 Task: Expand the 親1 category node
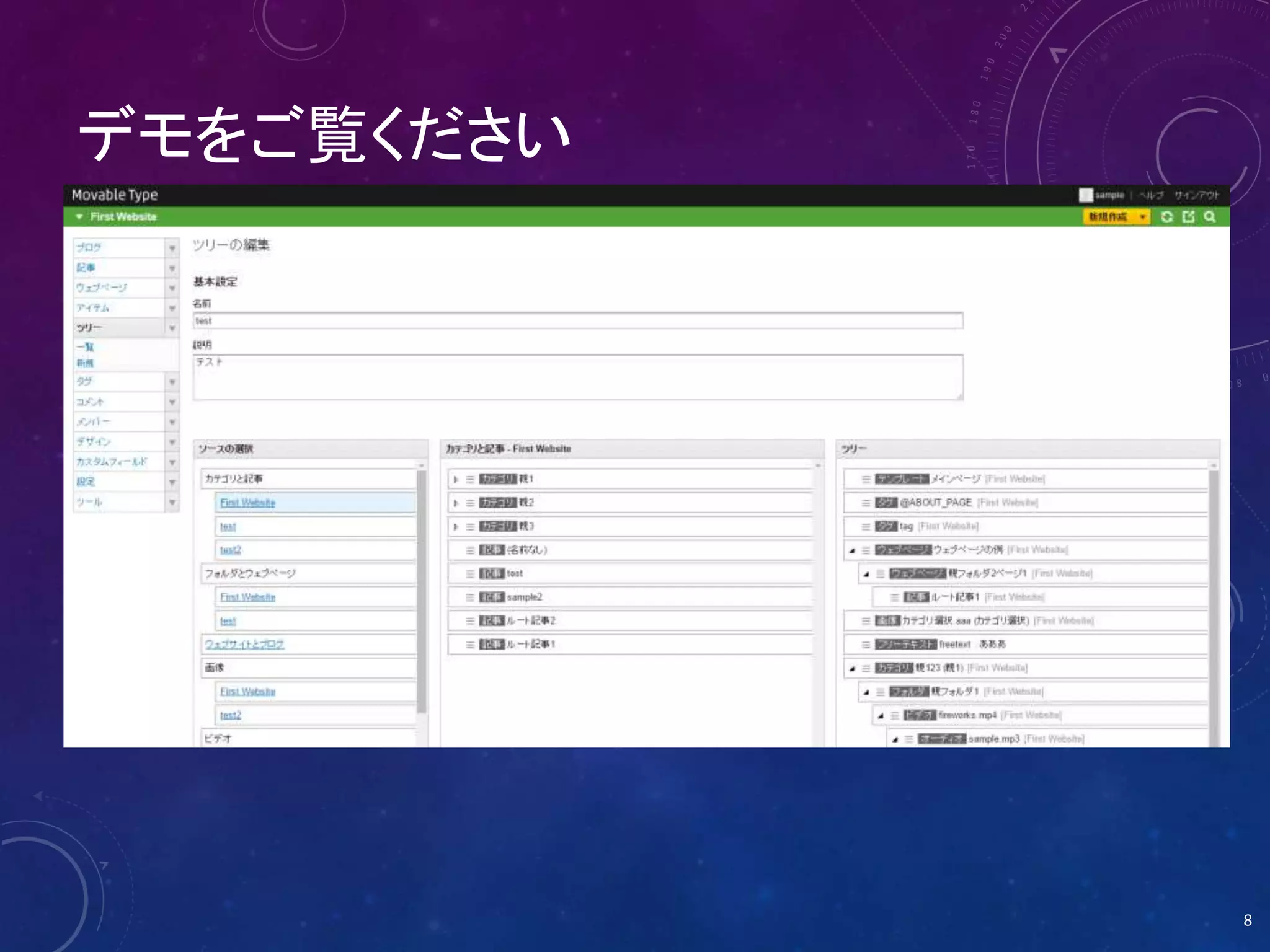point(456,479)
